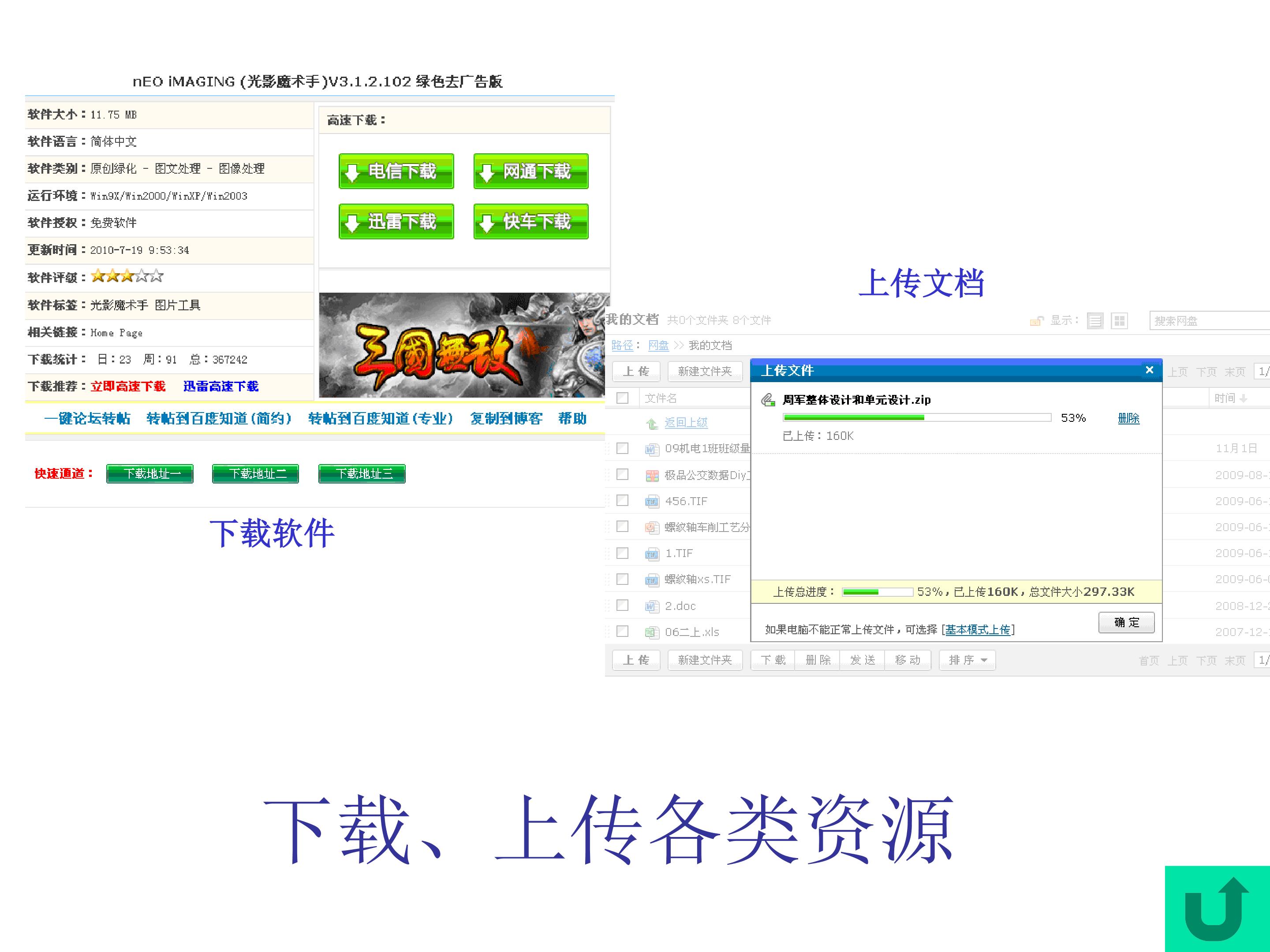This screenshot has width=1270, height=952.
Task: Click the file upload progress bar
Action: coord(917,418)
